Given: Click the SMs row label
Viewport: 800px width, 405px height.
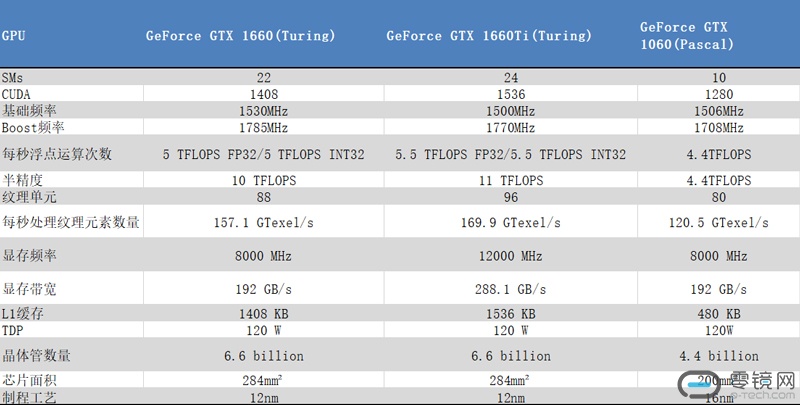Looking at the screenshot, I should 12,78.
